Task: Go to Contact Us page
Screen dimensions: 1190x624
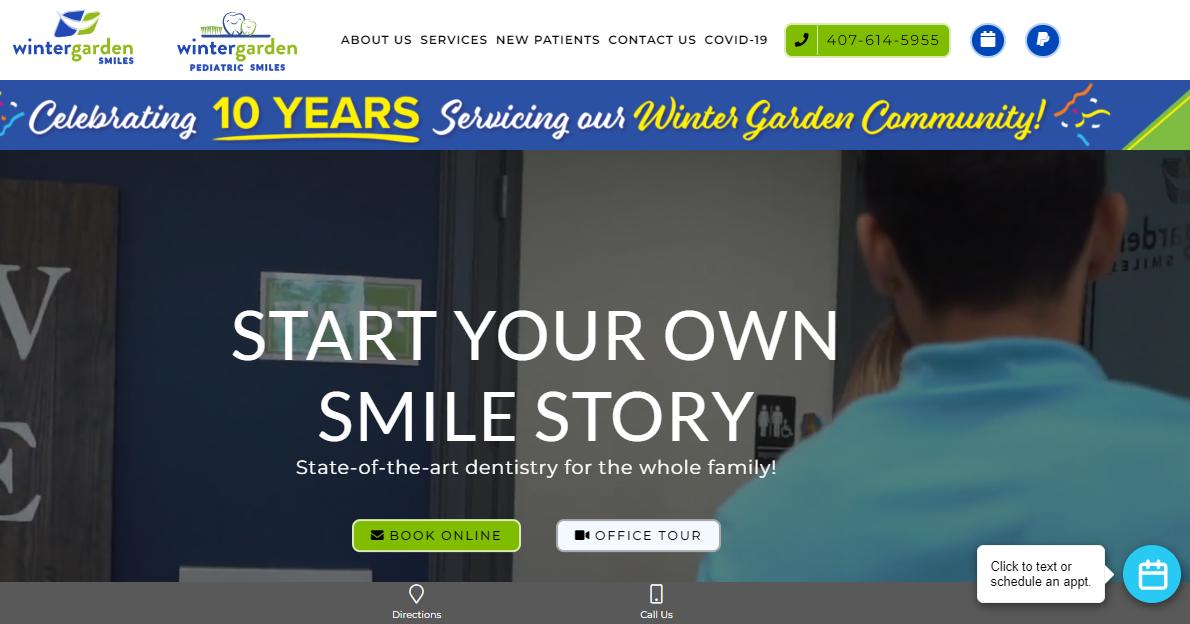Action: [652, 40]
